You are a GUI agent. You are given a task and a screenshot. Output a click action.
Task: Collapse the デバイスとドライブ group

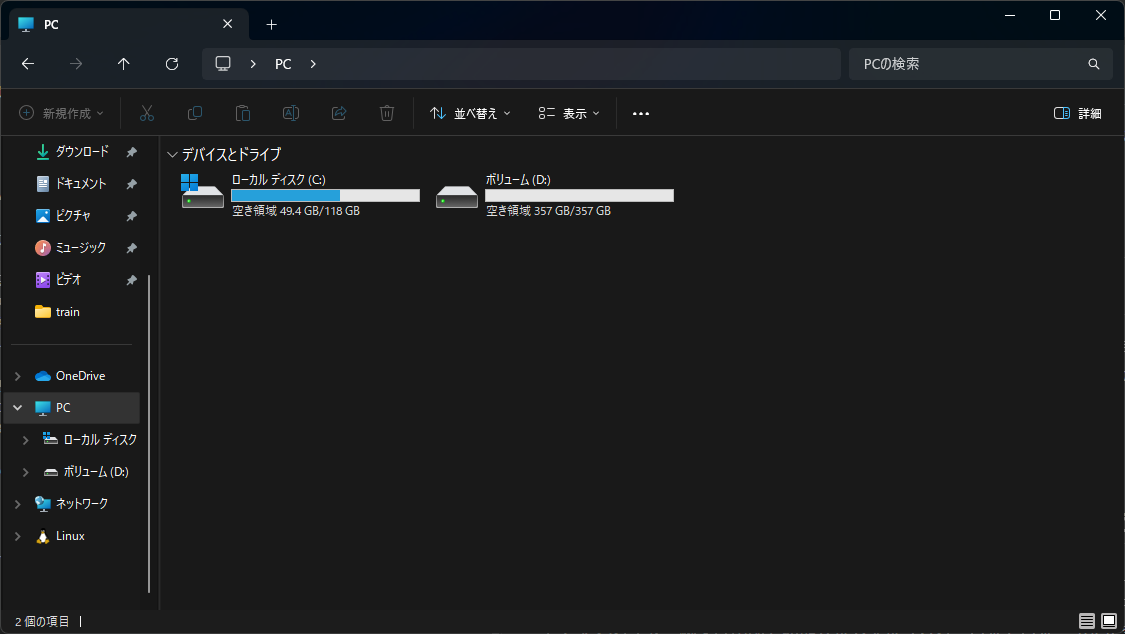pos(172,154)
